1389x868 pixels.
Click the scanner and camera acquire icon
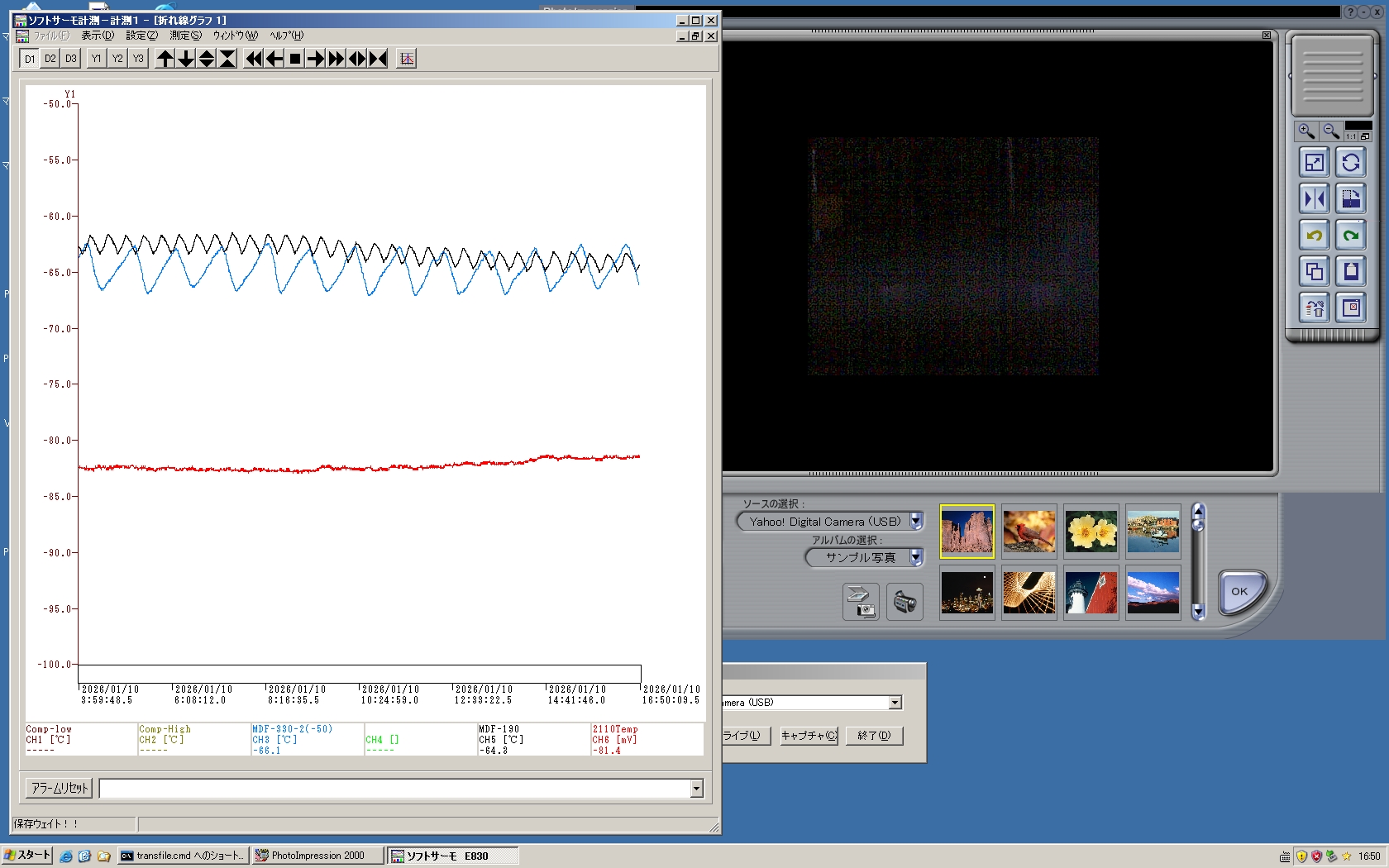click(861, 602)
